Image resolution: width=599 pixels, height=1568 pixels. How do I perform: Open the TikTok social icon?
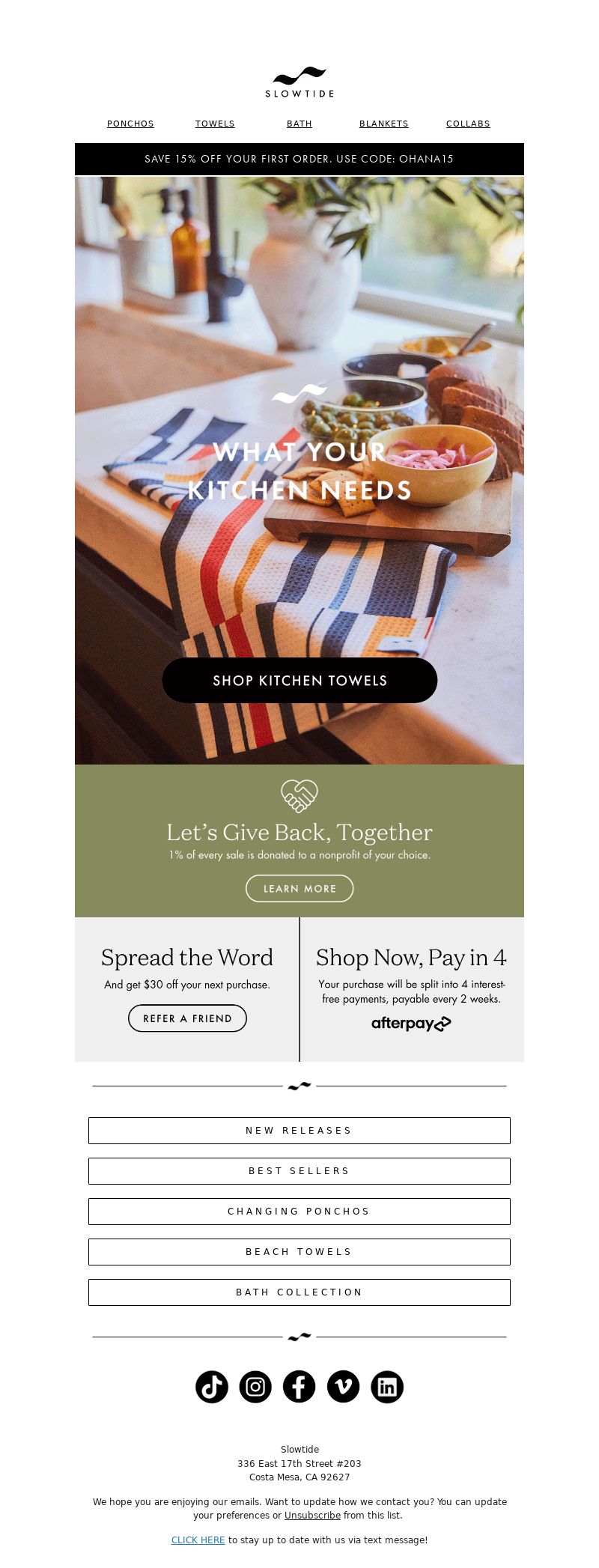pos(212,1387)
